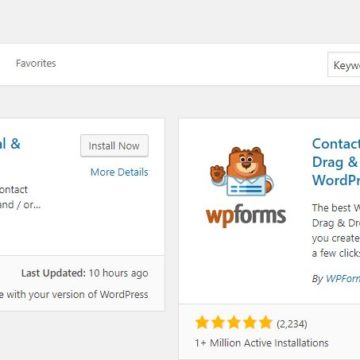Viewport: 360px width, 360px height.
Task: Open the More Details link
Action: [119, 172]
